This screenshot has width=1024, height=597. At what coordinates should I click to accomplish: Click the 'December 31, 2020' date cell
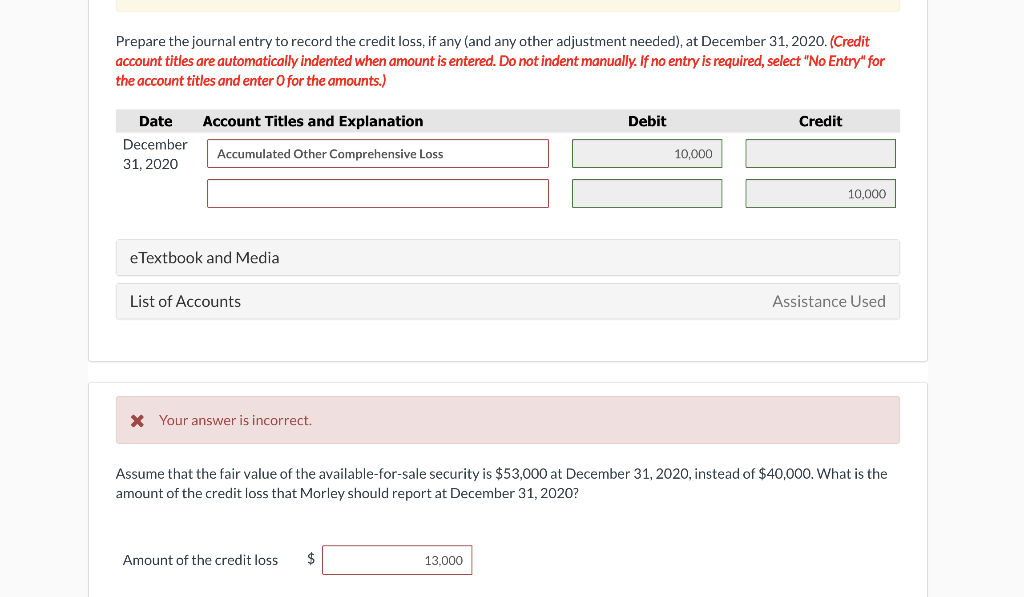155,154
